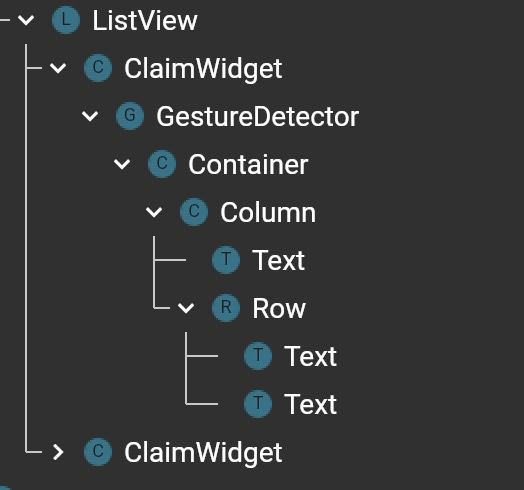Select the ListView label in tree
524x490 pixels.
[145, 20]
